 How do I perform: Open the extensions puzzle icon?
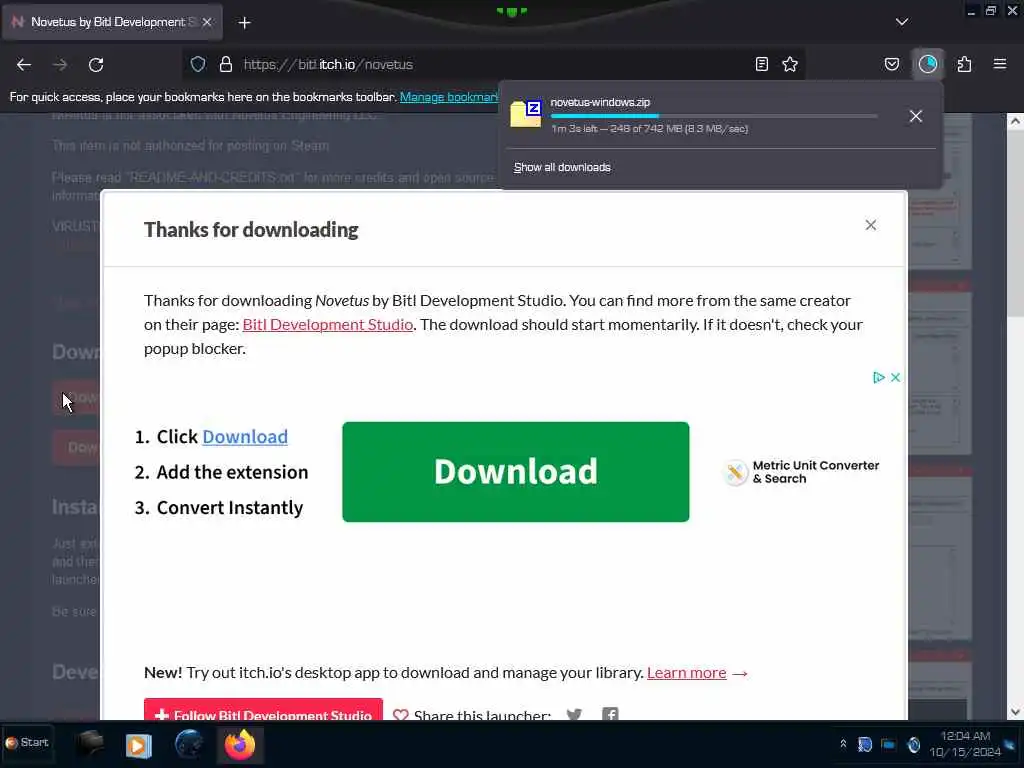coord(964,64)
